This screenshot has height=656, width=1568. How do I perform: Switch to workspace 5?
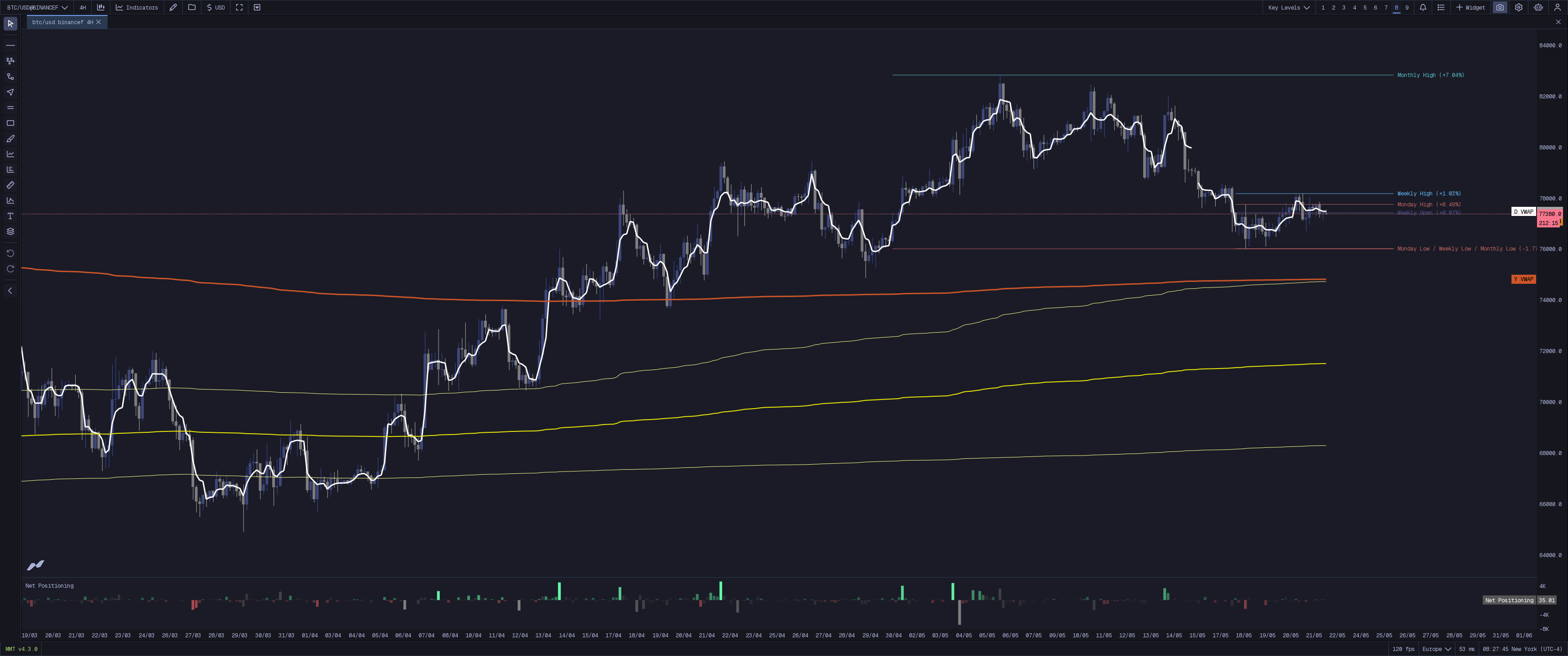pos(1365,7)
